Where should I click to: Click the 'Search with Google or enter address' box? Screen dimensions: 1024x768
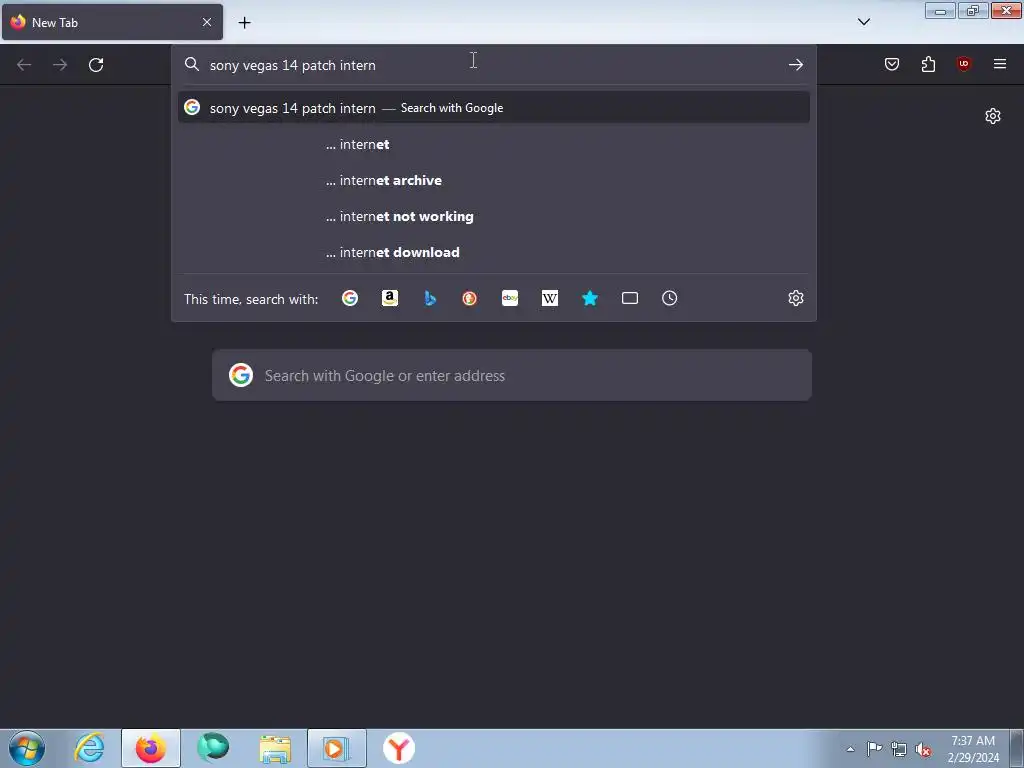pyautogui.click(x=512, y=376)
